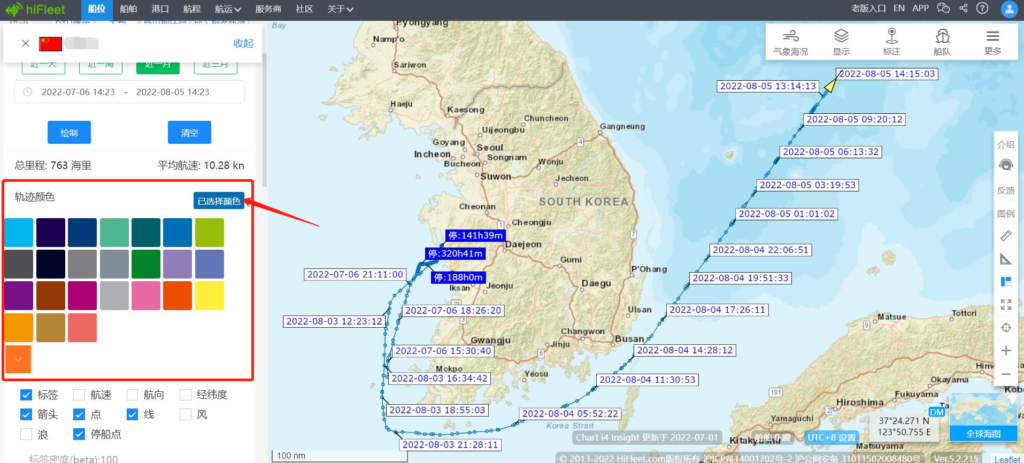Open the 船队 fleet panel

(941, 40)
